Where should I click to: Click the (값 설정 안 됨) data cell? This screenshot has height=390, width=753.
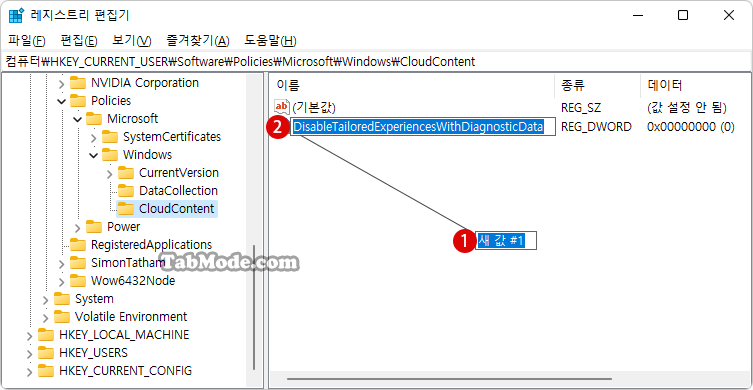click(687, 107)
